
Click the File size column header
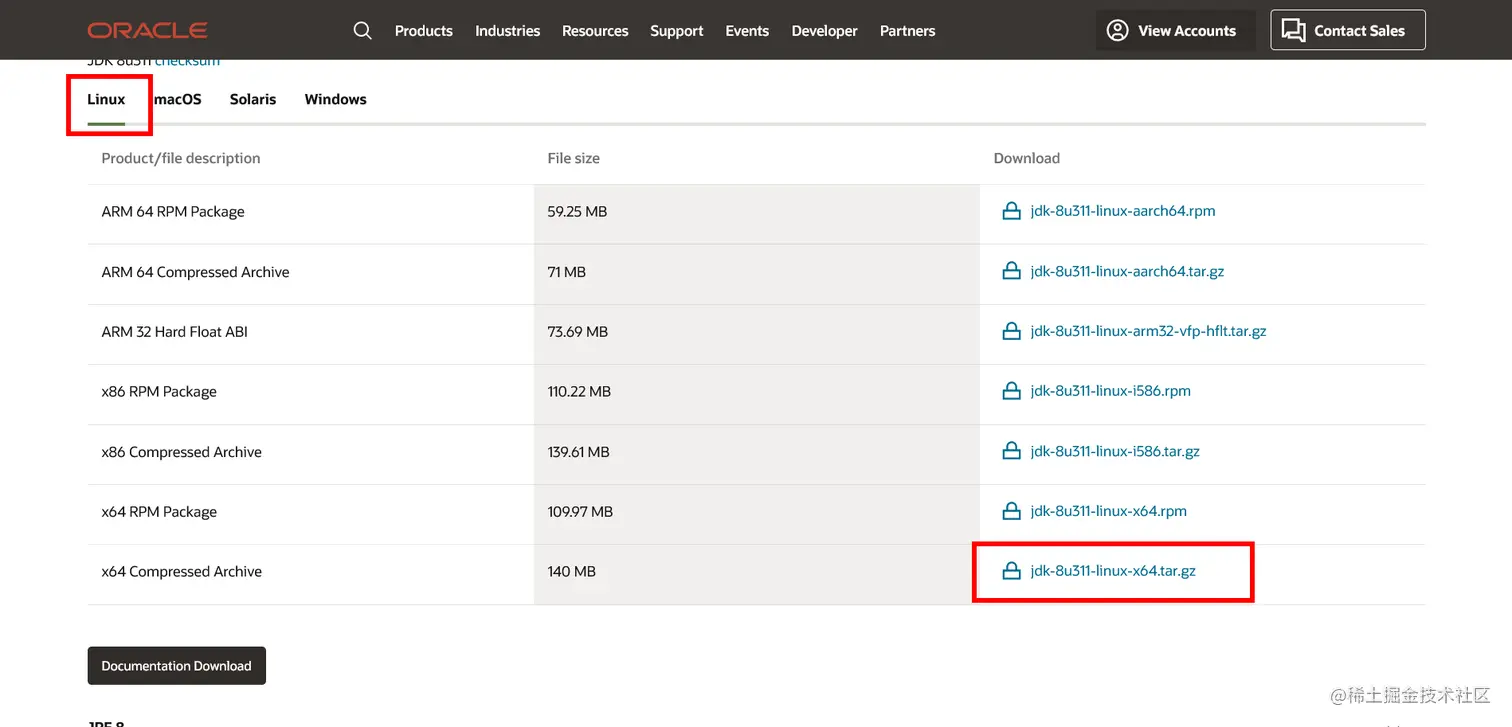574,158
